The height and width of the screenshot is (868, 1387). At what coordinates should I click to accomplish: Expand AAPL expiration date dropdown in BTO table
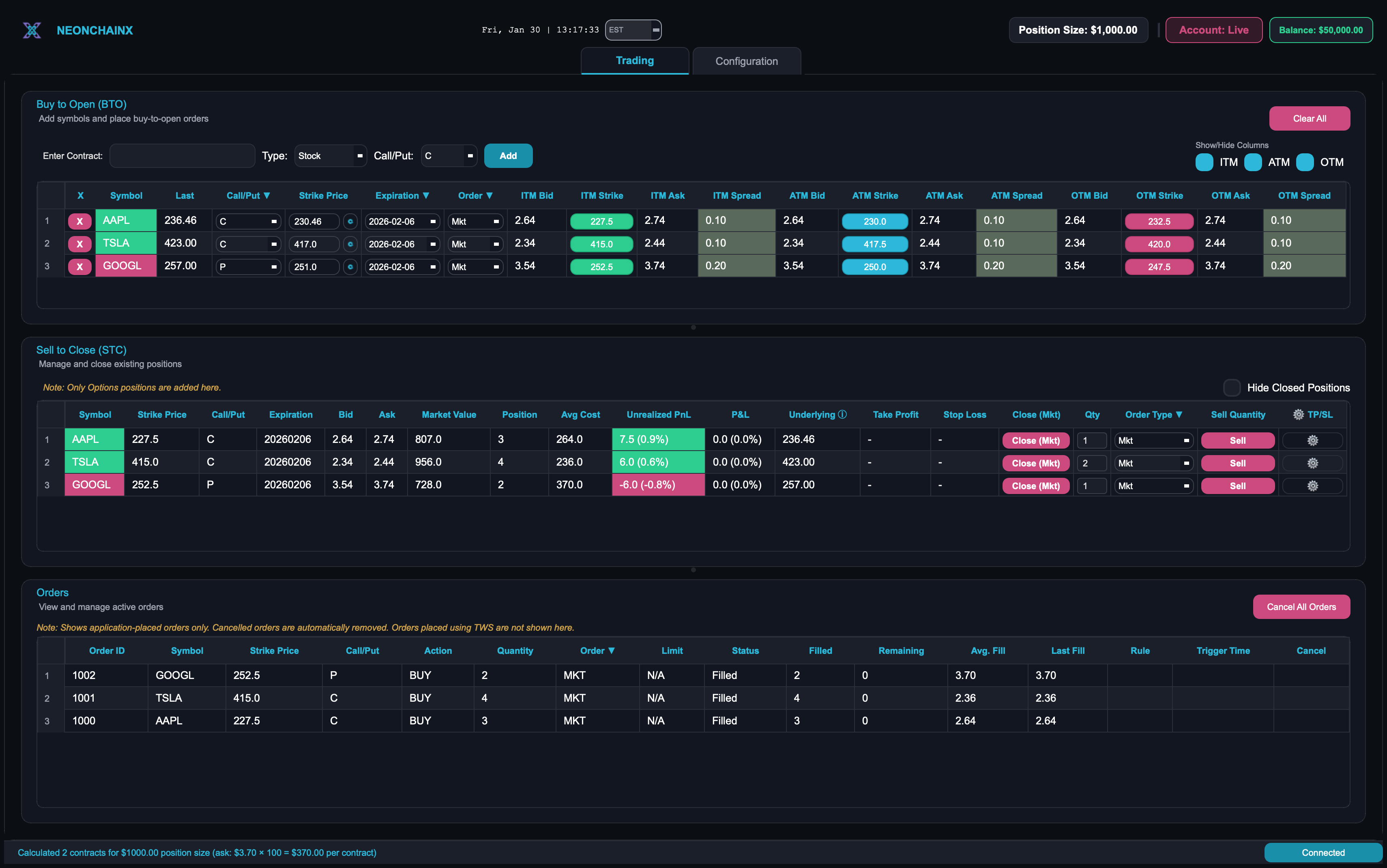[401, 221]
